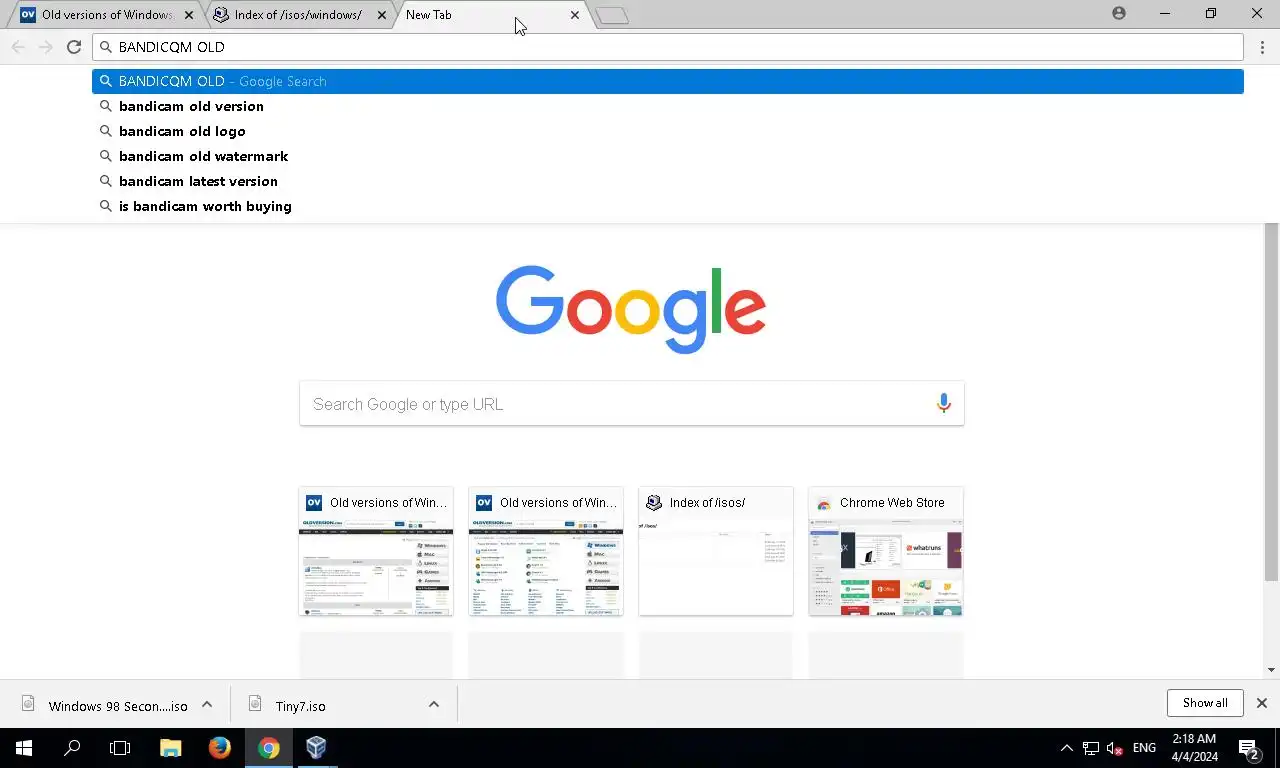Start voice search with the microphone icon

point(943,404)
